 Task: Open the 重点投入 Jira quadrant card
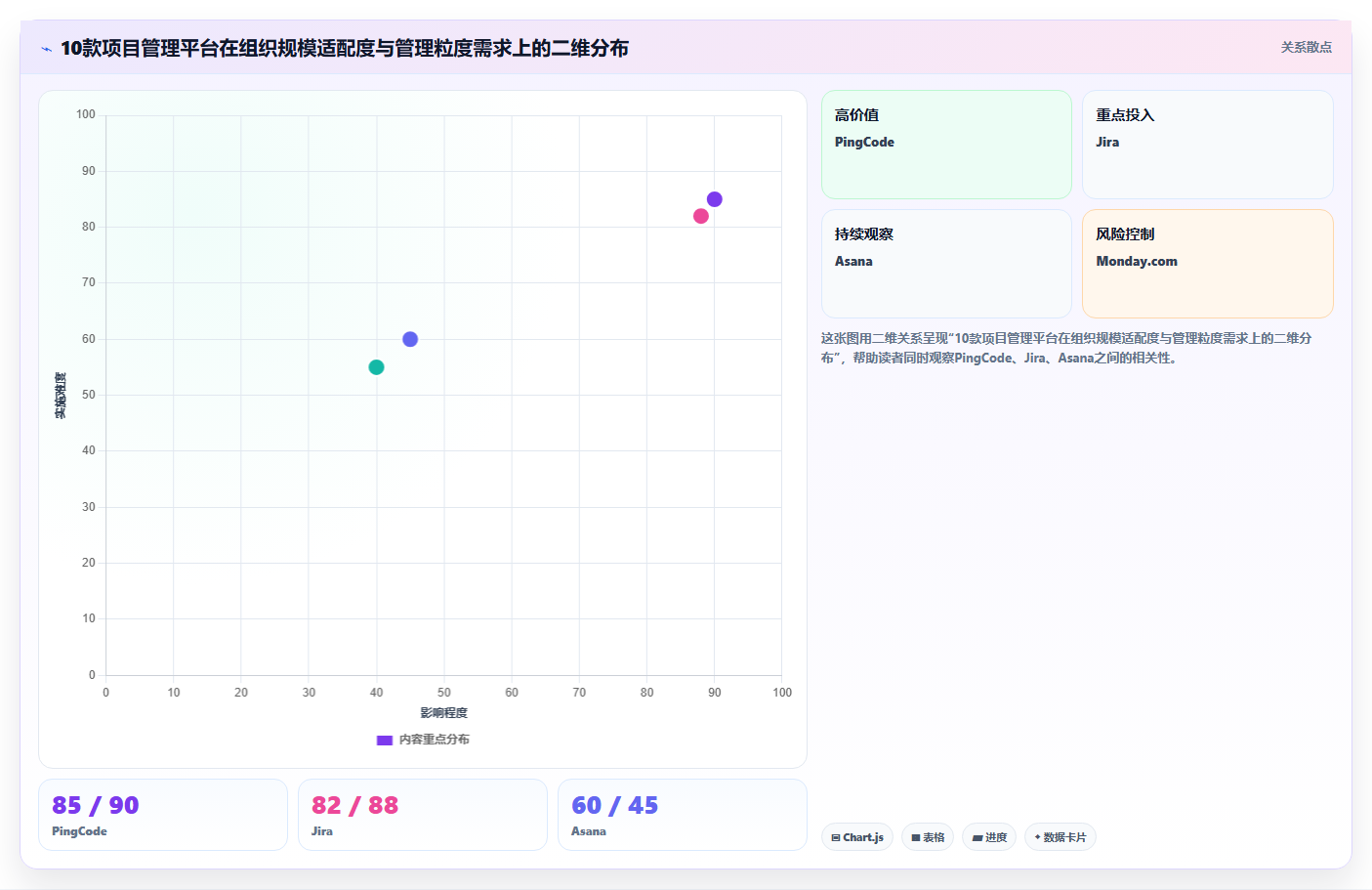(1208, 145)
